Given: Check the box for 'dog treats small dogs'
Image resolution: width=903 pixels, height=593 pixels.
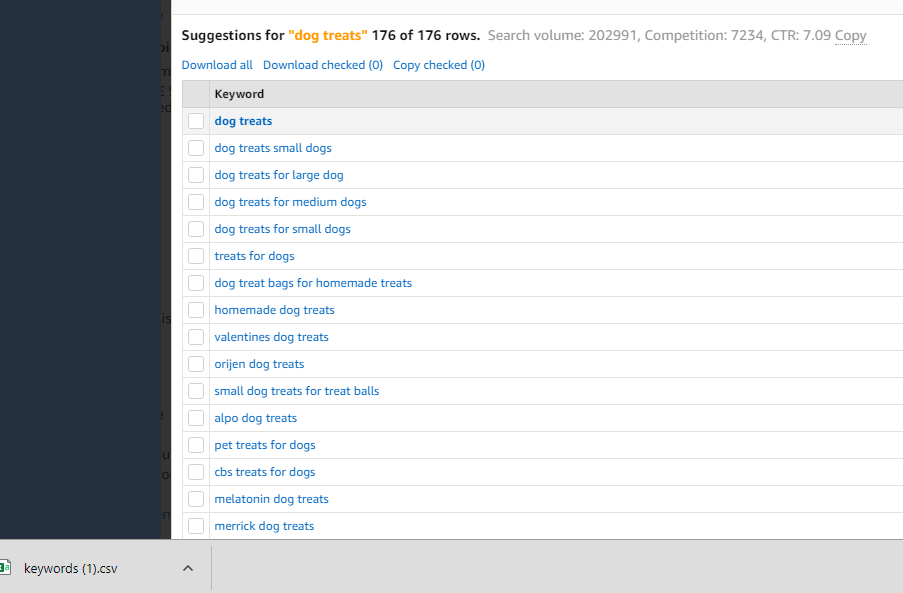Looking at the screenshot, I should (196, 148).
